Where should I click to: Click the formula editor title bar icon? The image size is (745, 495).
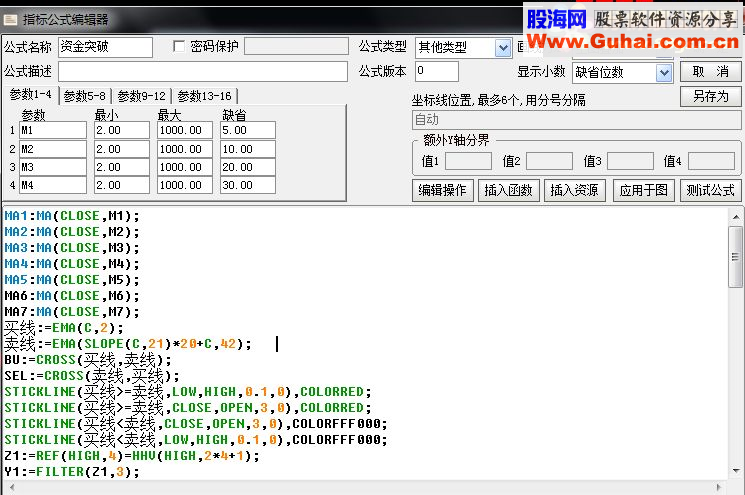tap(10, 20)
